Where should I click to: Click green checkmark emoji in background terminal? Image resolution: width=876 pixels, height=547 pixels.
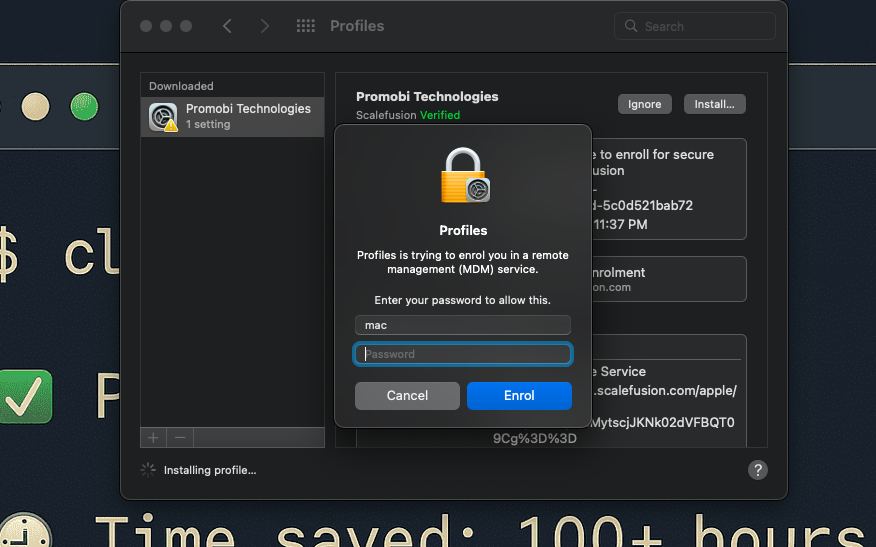click(25, 396)
